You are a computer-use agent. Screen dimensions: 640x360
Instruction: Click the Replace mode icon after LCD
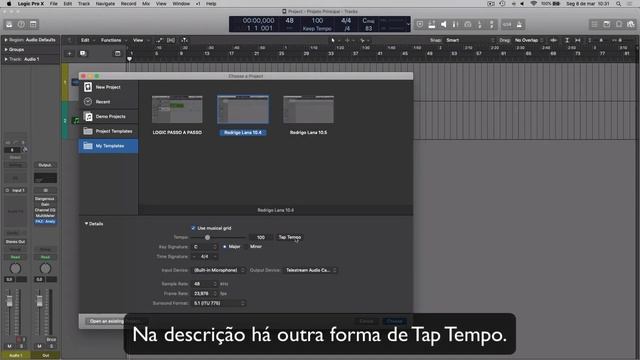(x=420, y=24)
